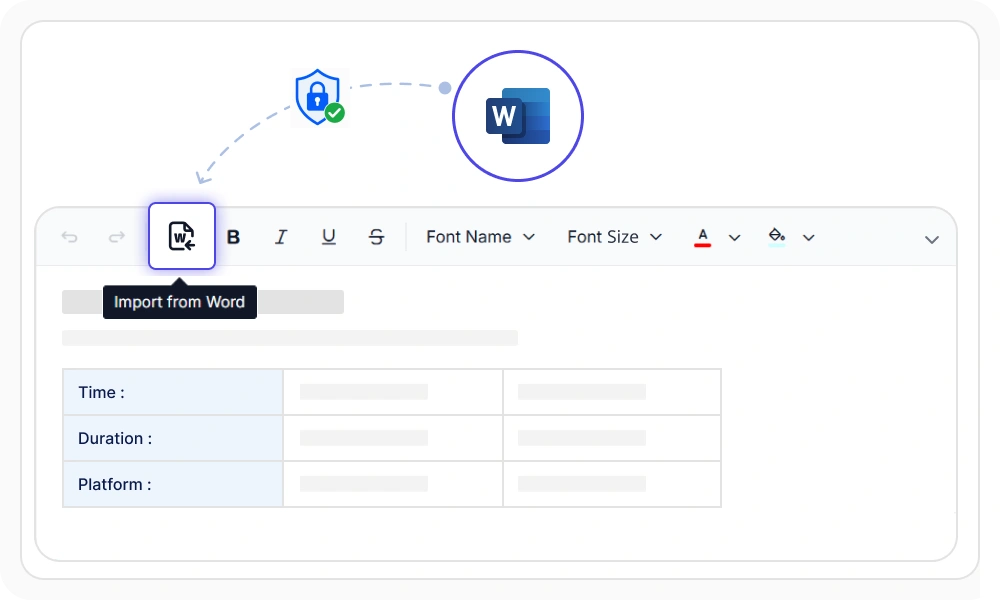Apply the red font color
Screen dimensions: 1000x600
(x=702, y=237)
